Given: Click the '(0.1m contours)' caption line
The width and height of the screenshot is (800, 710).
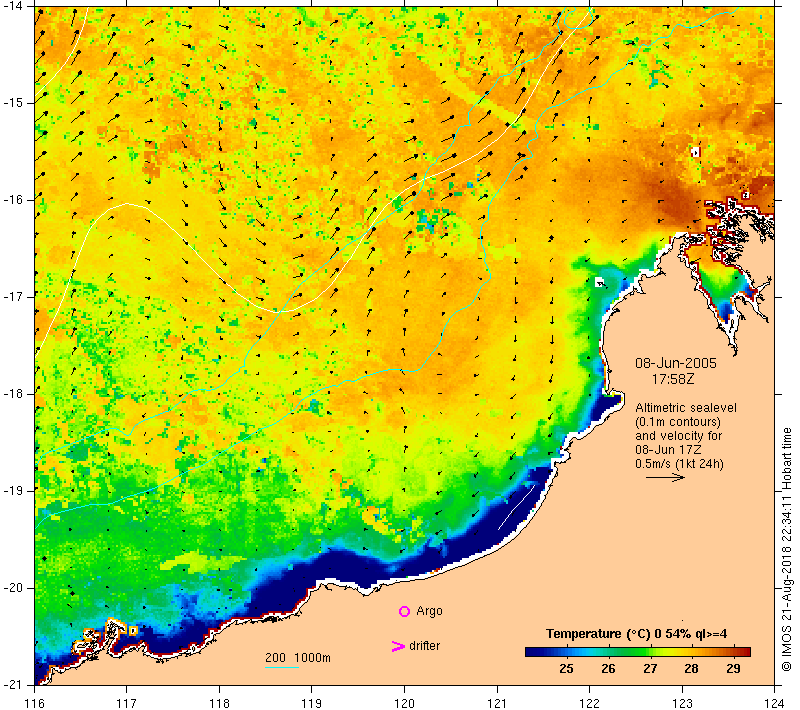Looking at the screenshot, I should (678, 422).
